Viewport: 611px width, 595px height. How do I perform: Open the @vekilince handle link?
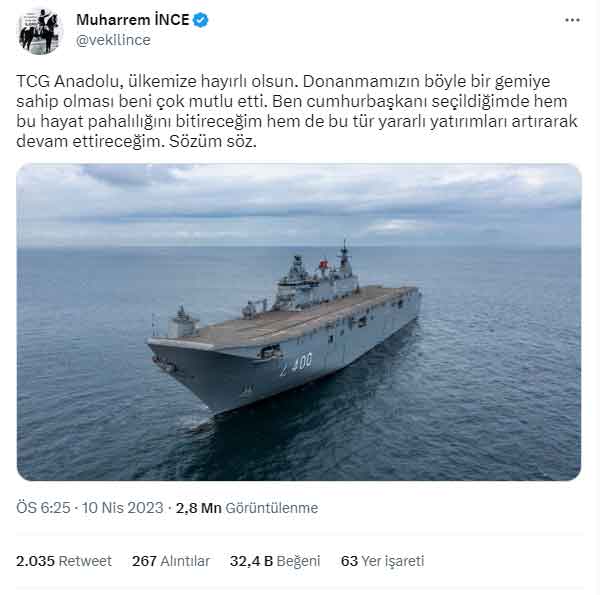(x=113, y=40)
